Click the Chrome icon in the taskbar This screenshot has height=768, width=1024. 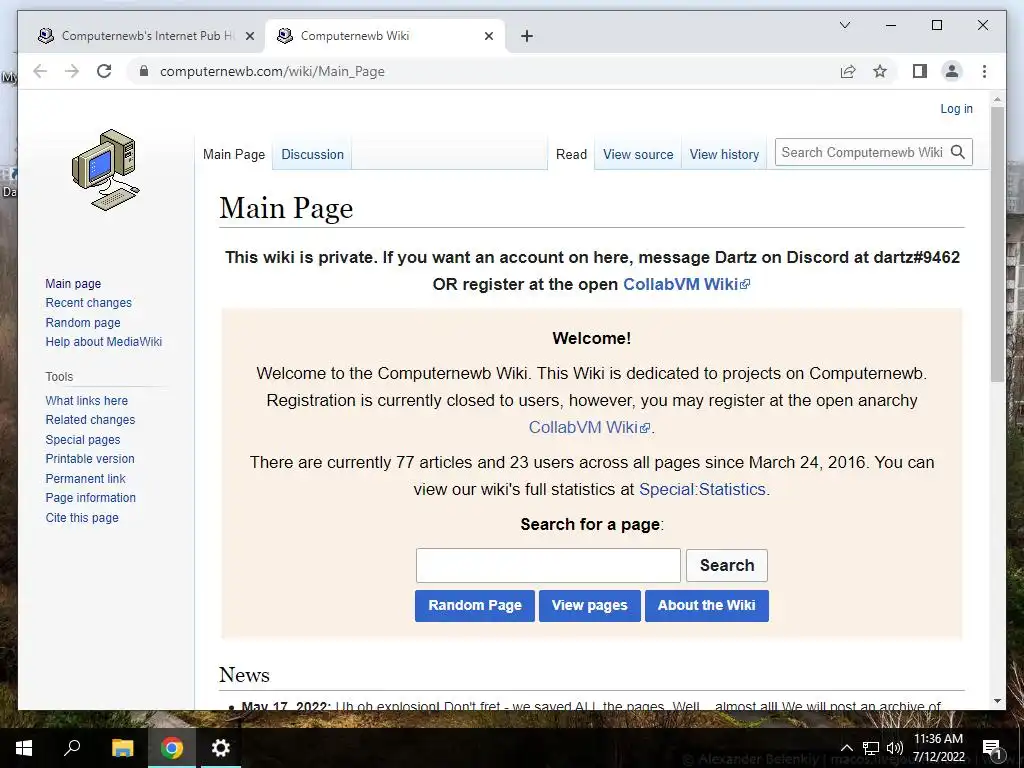[172, 748]
